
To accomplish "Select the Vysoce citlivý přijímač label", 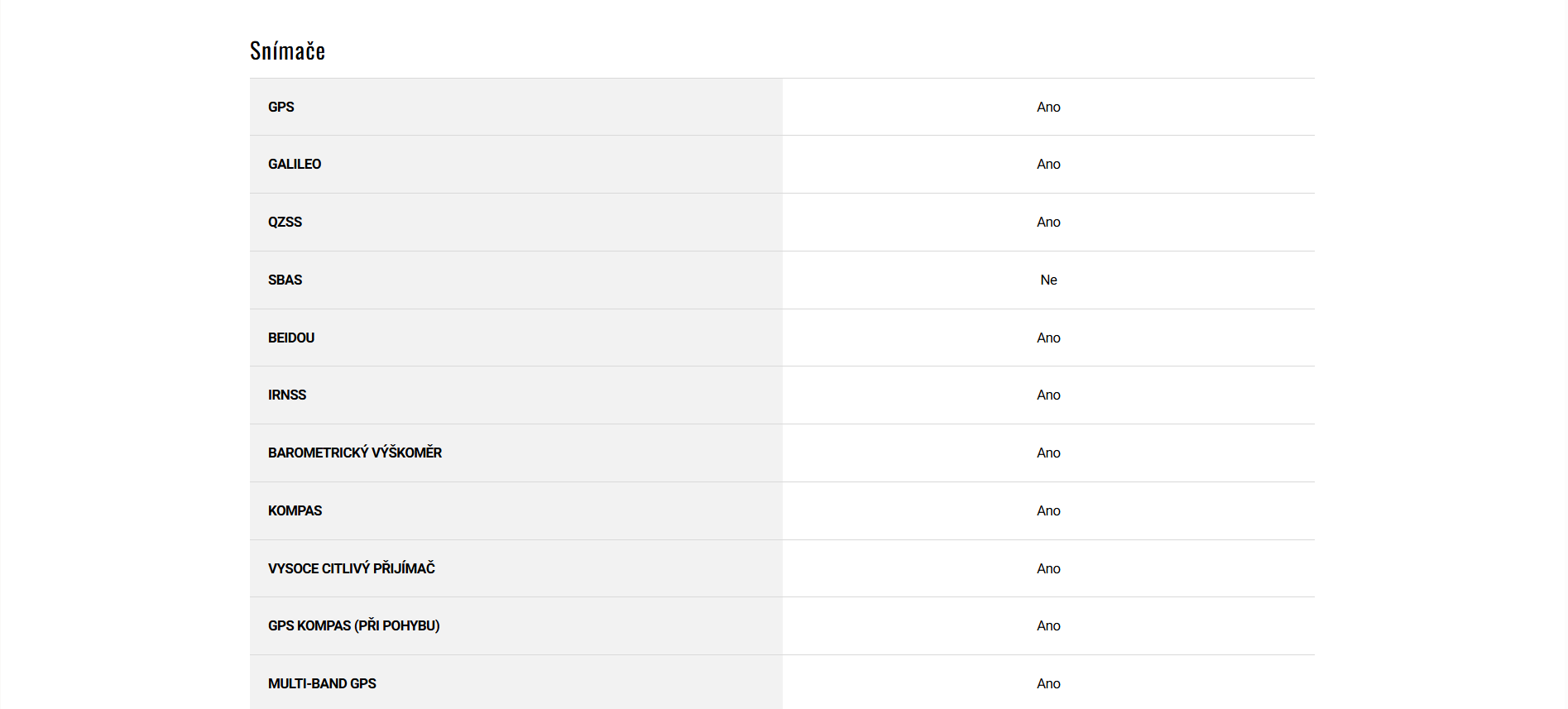I will click(x=352, y=568).
